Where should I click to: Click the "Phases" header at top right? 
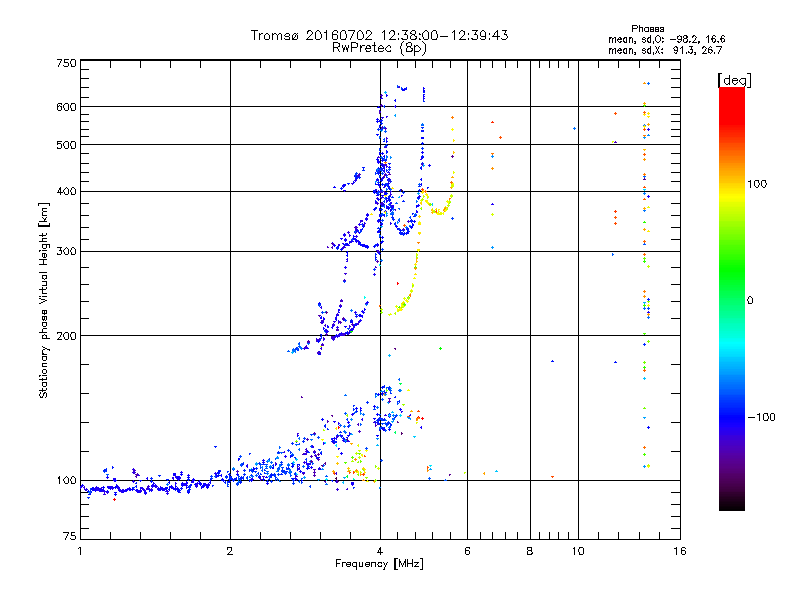[647, 29]
